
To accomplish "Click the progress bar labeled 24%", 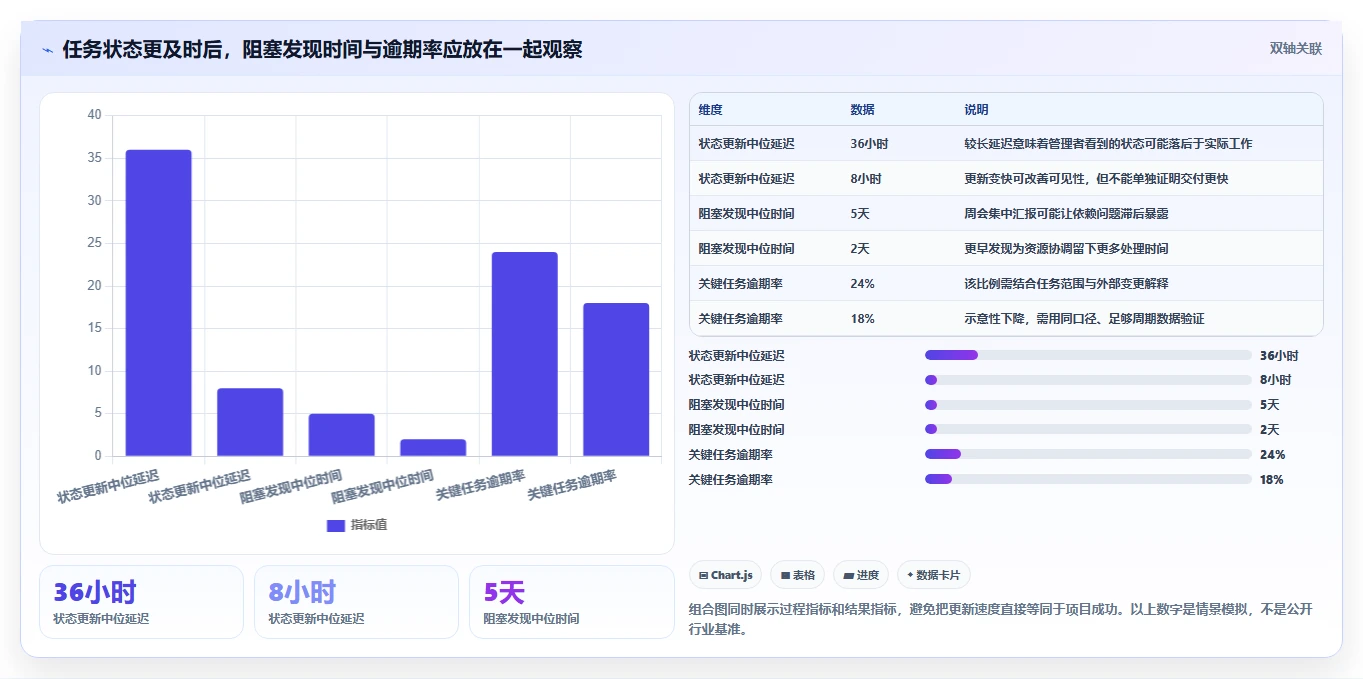I will (x=1088, y=454).
